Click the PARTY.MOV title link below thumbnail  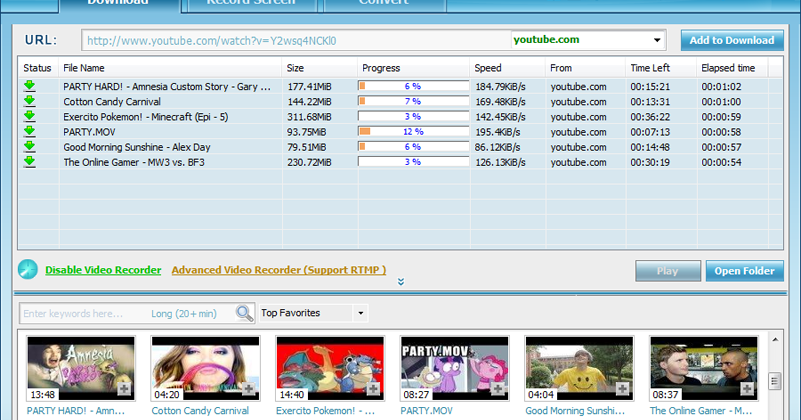(427, 411)
